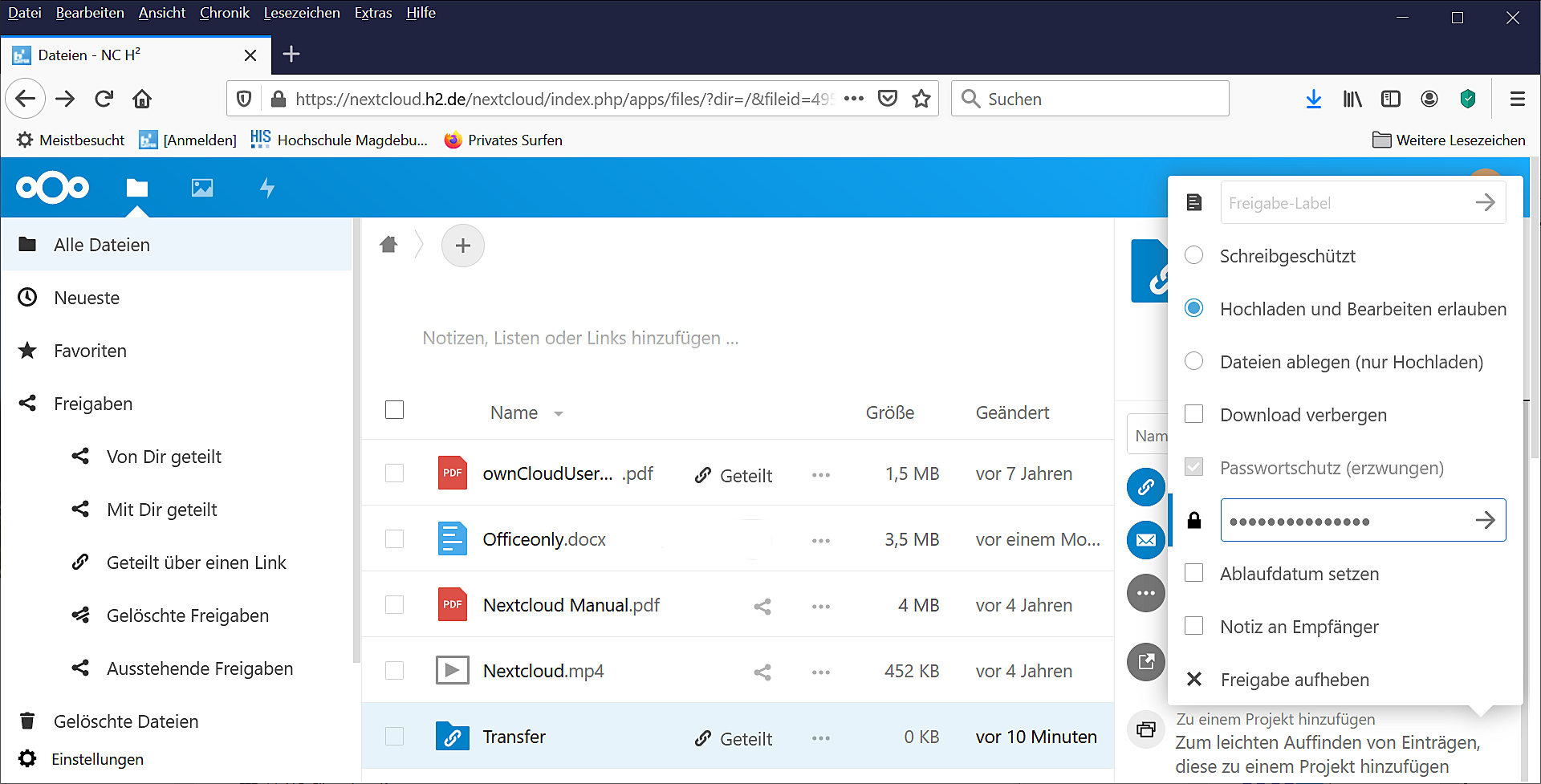Viewport: 1541px width, 784px height.
Task: Select Dateien ablegen (nur Hochladen) option
Action: pos(1194,361)
